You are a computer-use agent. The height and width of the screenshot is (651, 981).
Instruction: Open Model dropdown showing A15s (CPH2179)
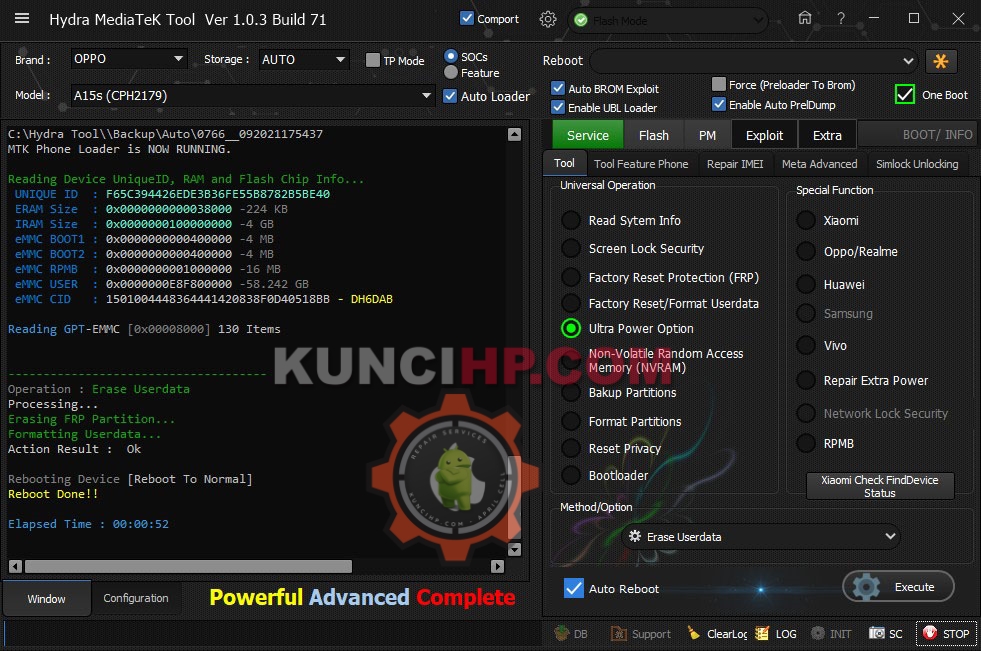253,96
